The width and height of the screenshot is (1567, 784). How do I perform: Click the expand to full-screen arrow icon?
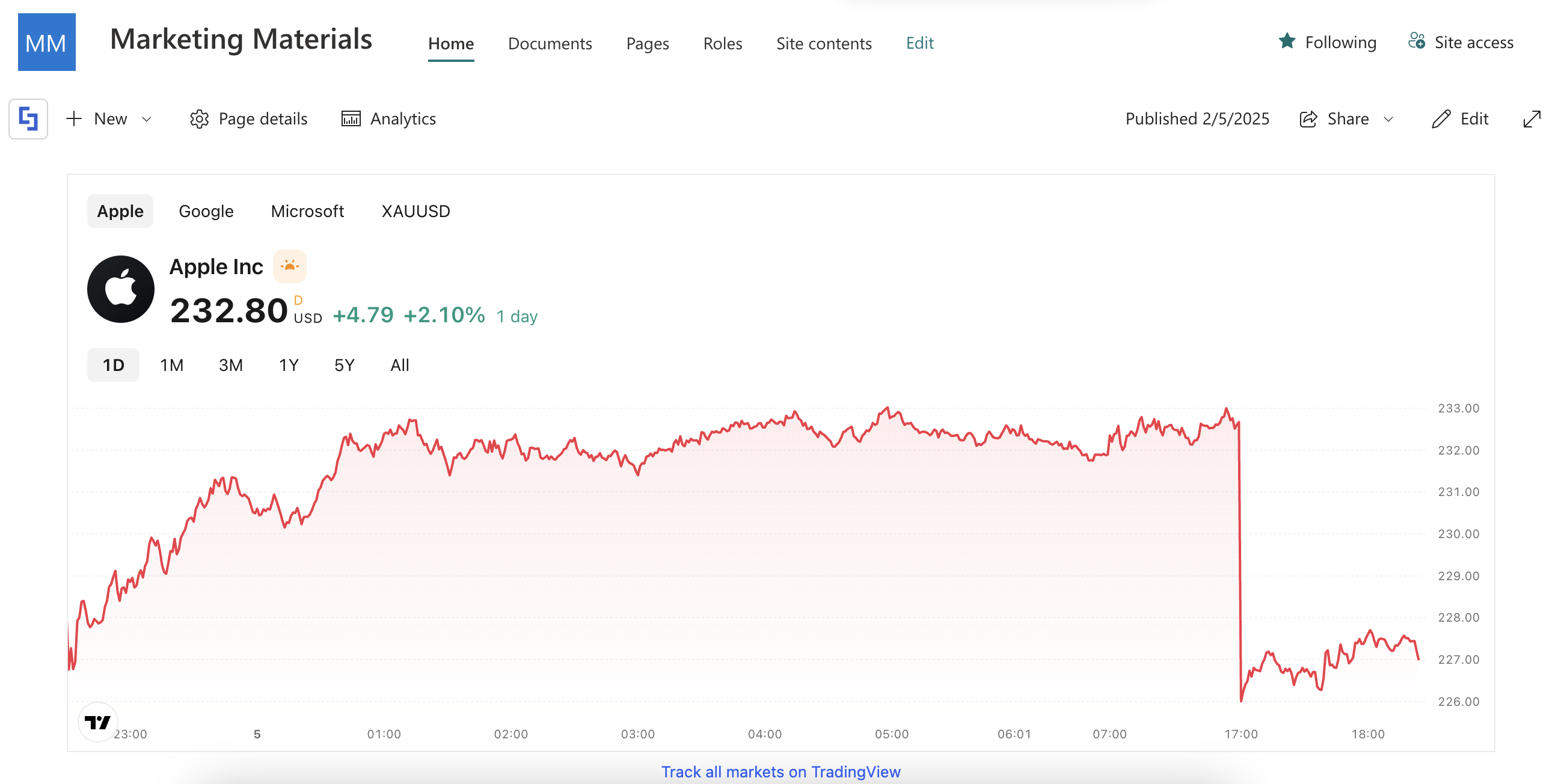(1531, 118)
